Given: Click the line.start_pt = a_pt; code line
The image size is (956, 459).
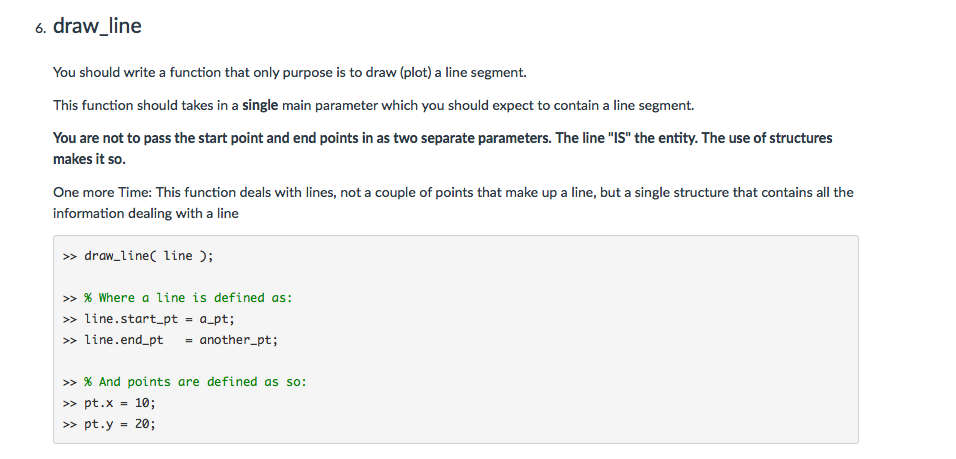Looking at the screenshot, I should [149, 319].
